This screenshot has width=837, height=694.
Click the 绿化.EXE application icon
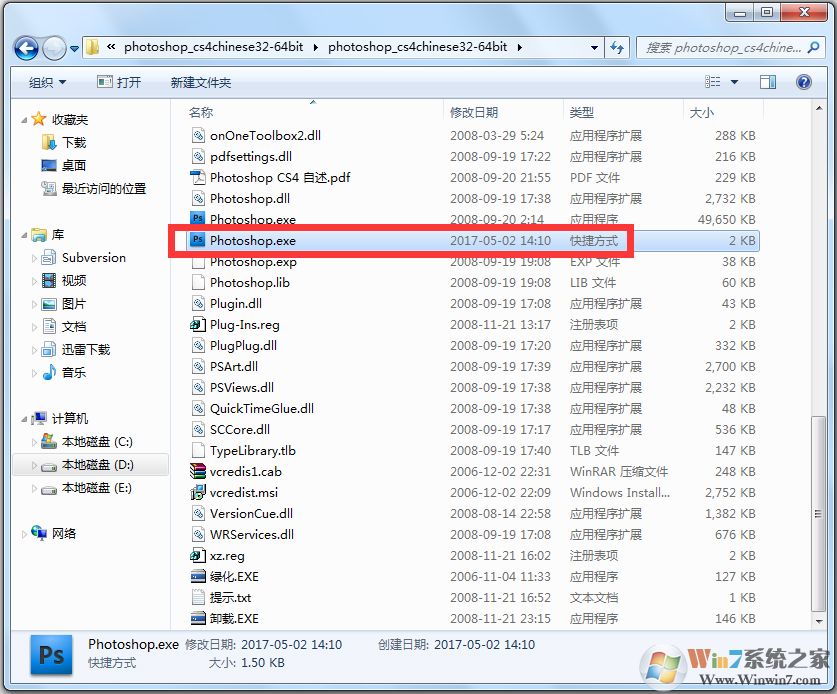click(x=196, y=576)
